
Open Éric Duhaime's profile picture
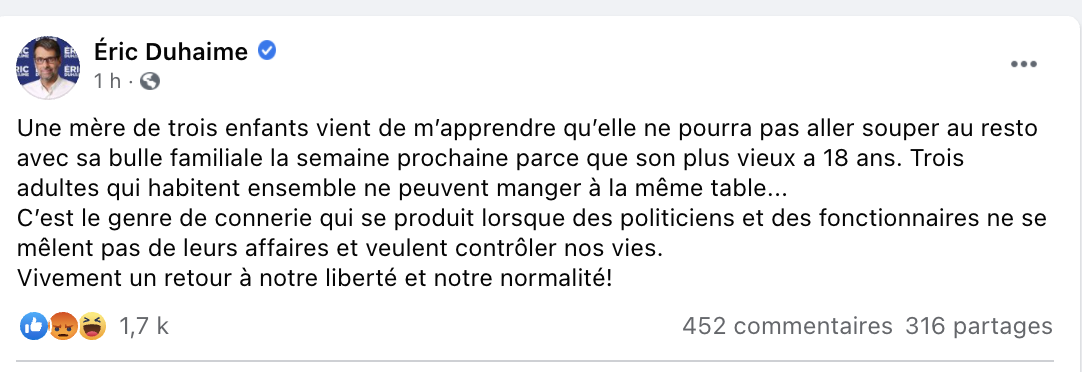(48, 68)
